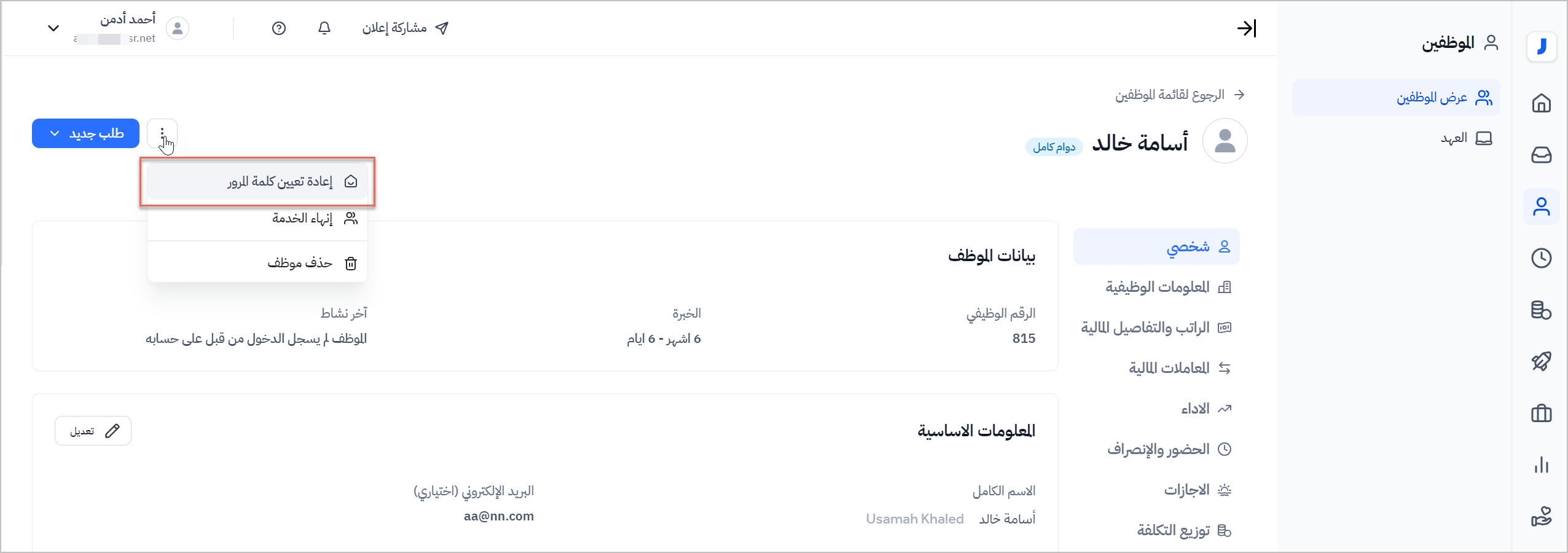Collapse the sidebar with the arrow icon
Viewport: 1568px width, 553px height.
pos(1246,28)
